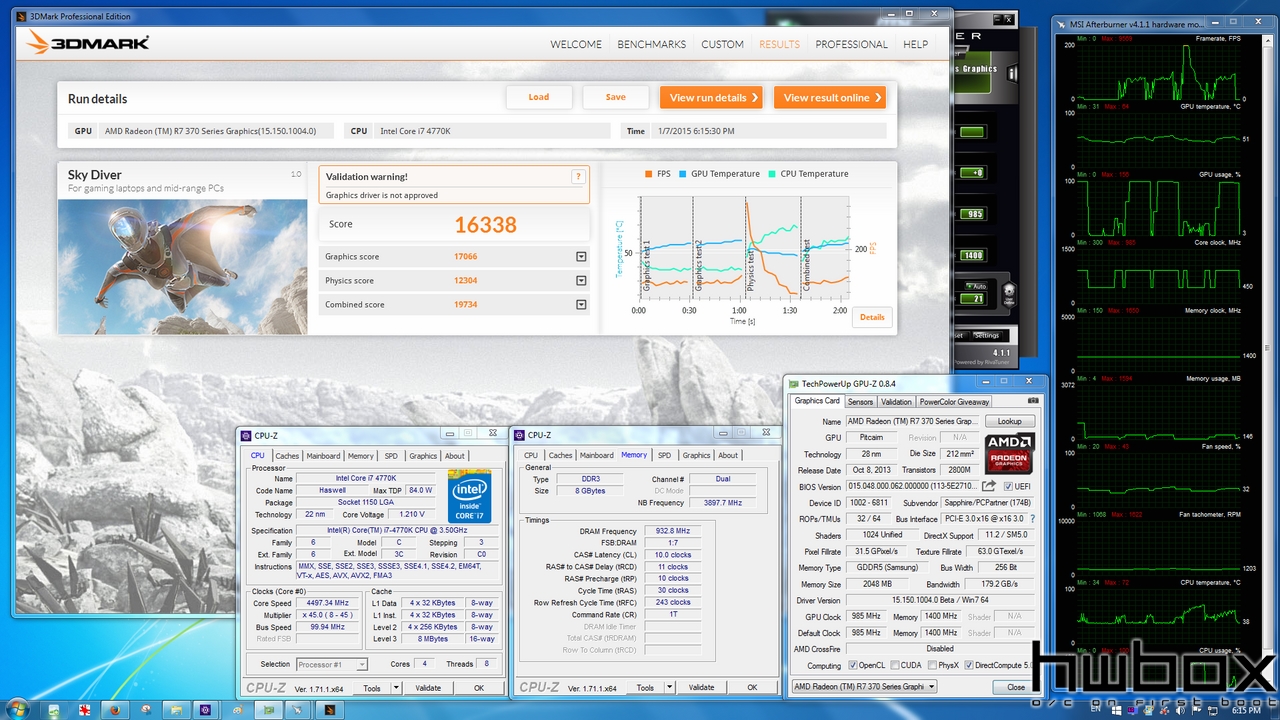Expand the Graphics score details arrow

(x=581, y=257)
